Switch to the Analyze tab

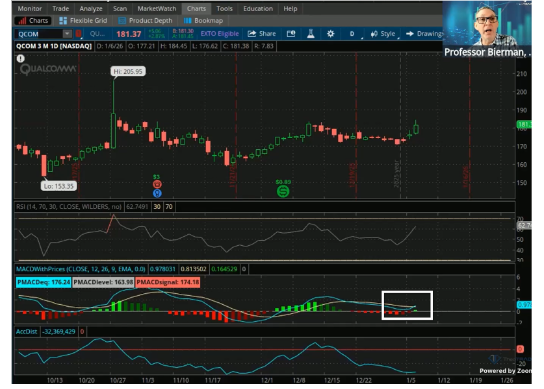click(91, 9)
